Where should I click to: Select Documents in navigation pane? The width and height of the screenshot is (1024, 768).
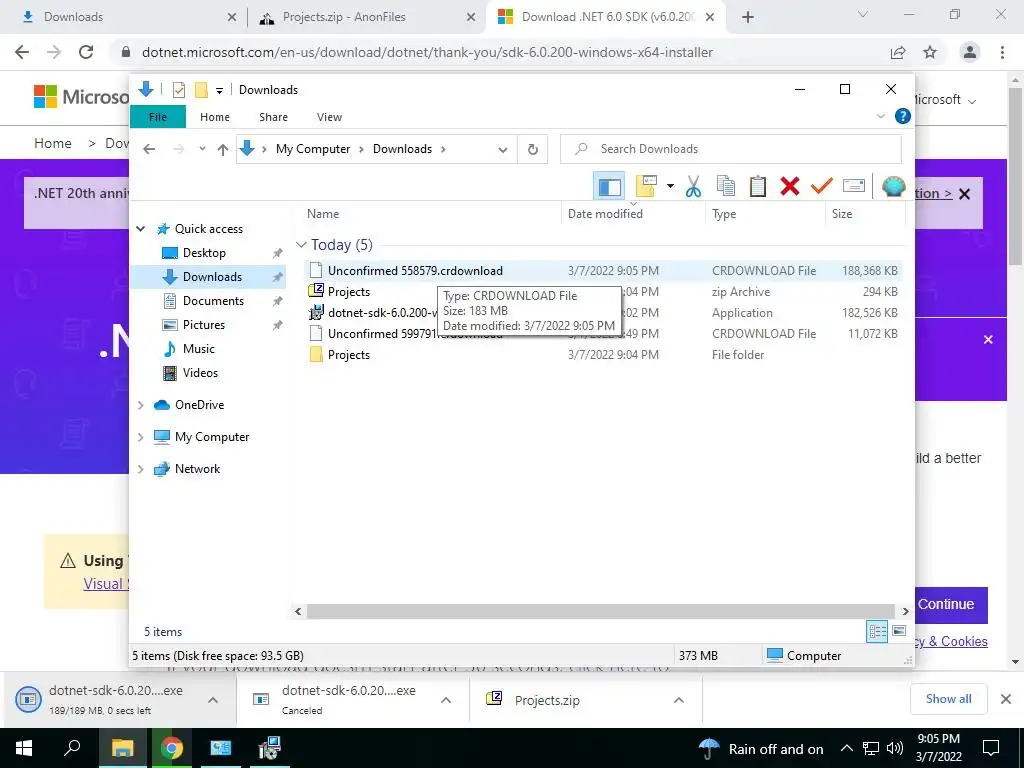[x=213, y=301]
